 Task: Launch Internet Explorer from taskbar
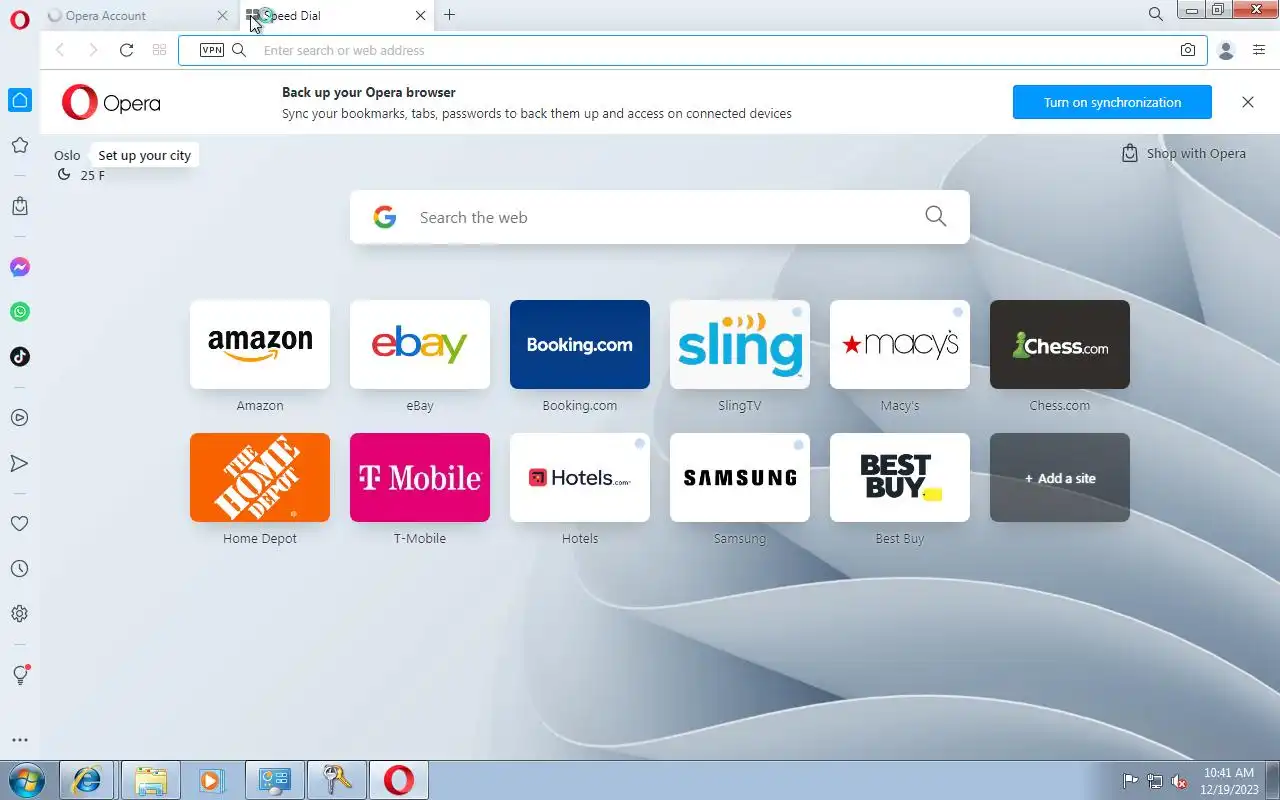(x=87, y=780)
